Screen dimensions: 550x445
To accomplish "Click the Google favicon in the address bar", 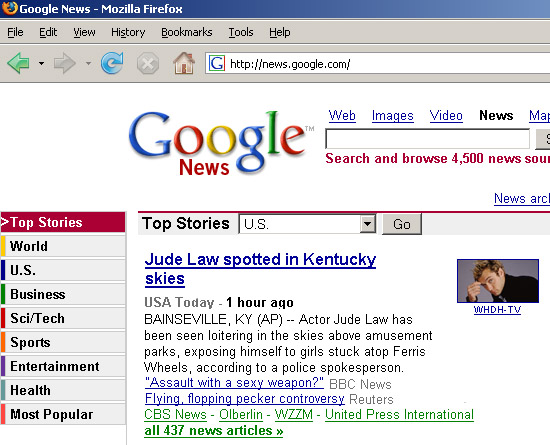I will click(x=217, y=63).
